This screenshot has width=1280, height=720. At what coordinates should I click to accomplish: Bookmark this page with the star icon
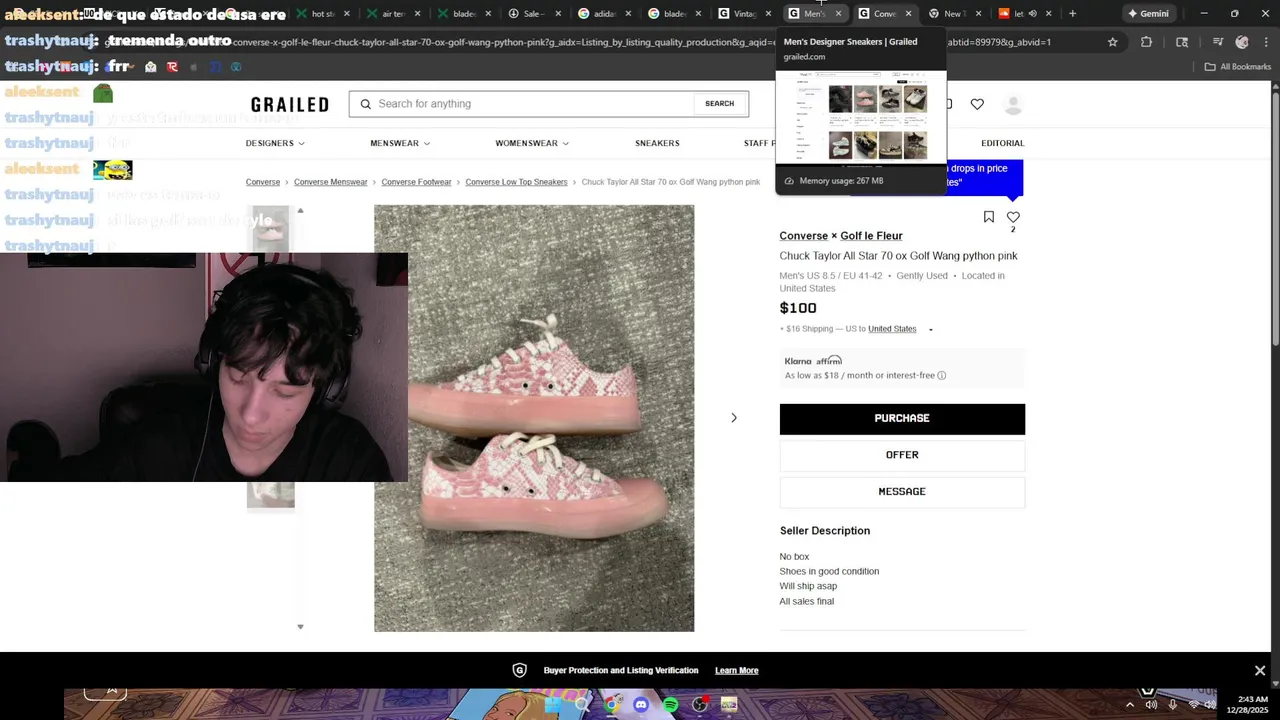(1112, 42)
